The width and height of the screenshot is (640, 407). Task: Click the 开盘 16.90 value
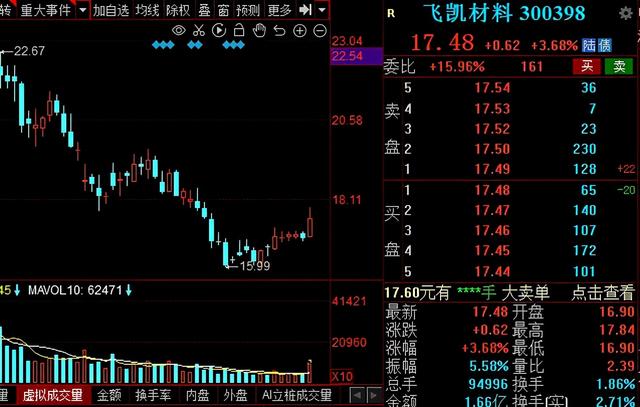click(x=617, y=312)
